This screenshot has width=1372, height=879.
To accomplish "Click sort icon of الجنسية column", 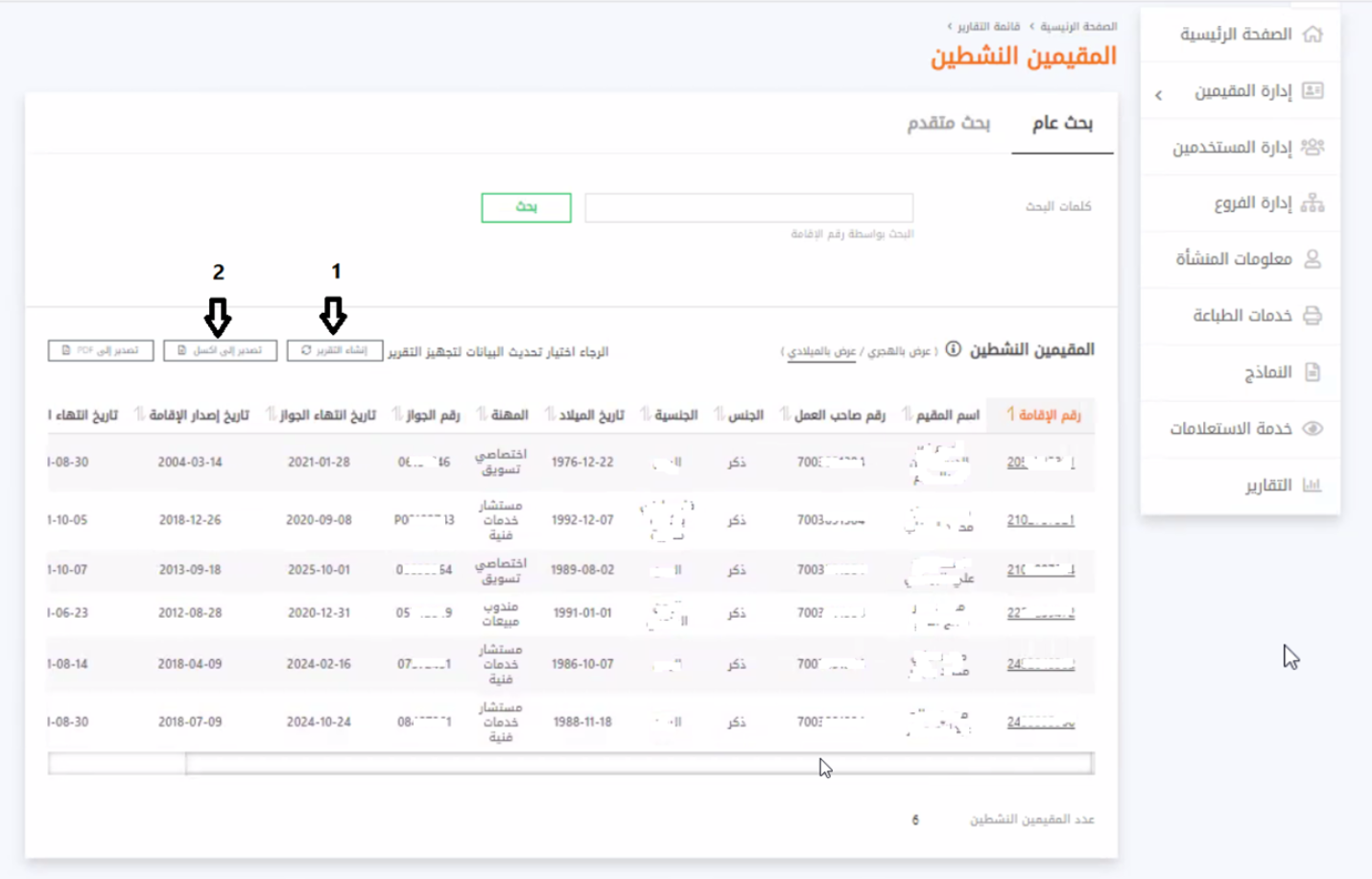I will click(x=646, y=415).
